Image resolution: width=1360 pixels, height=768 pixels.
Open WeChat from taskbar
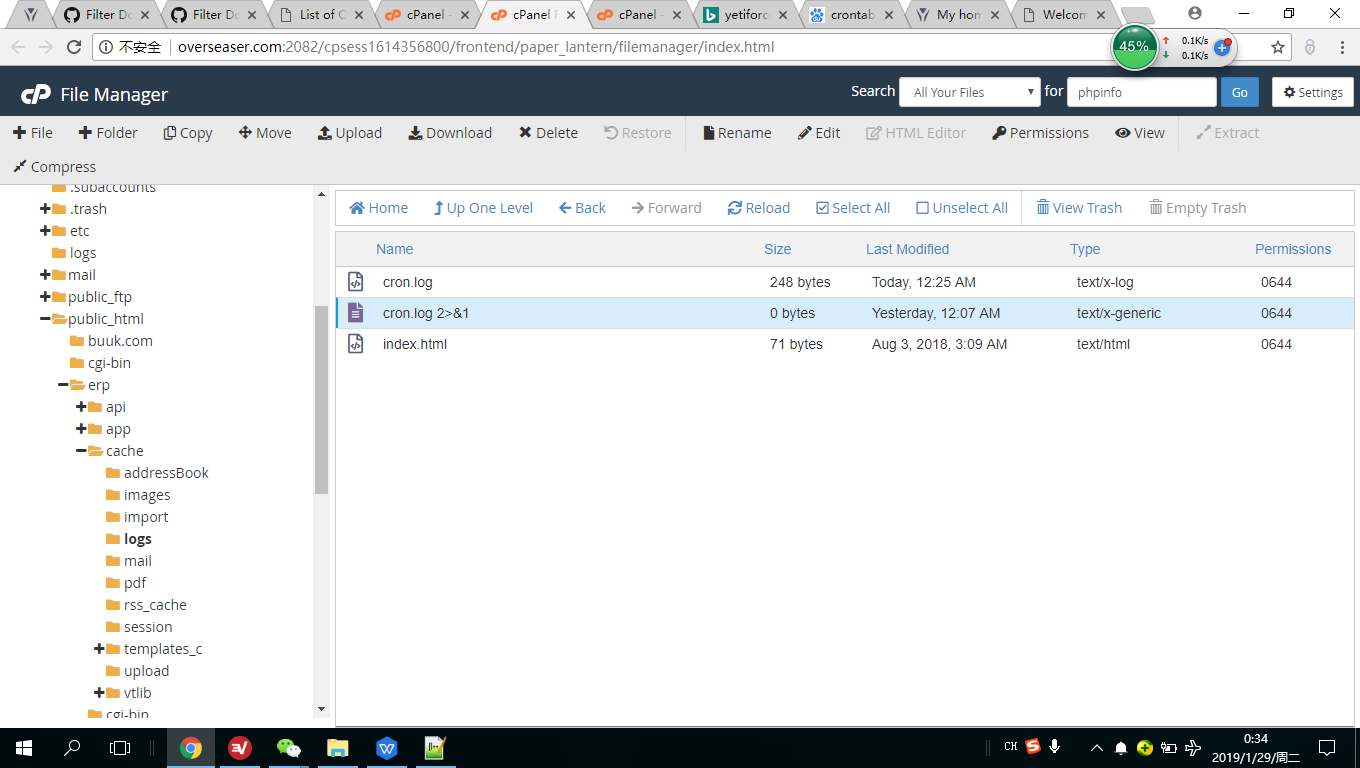pos(288,747)
